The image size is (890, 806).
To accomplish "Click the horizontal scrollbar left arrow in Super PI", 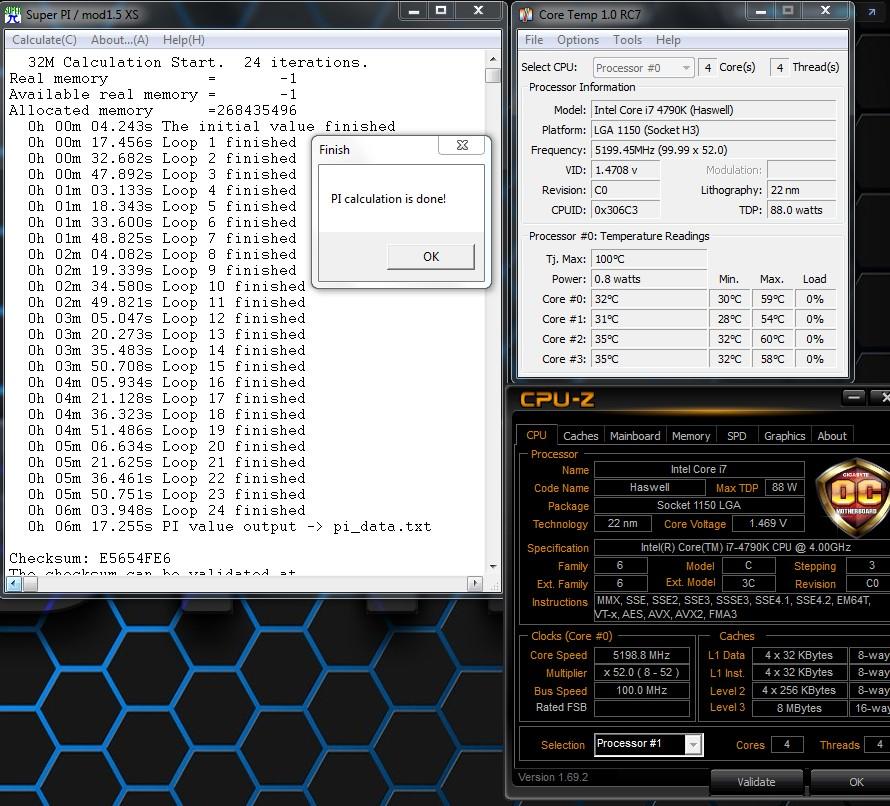I will [14, 583].
